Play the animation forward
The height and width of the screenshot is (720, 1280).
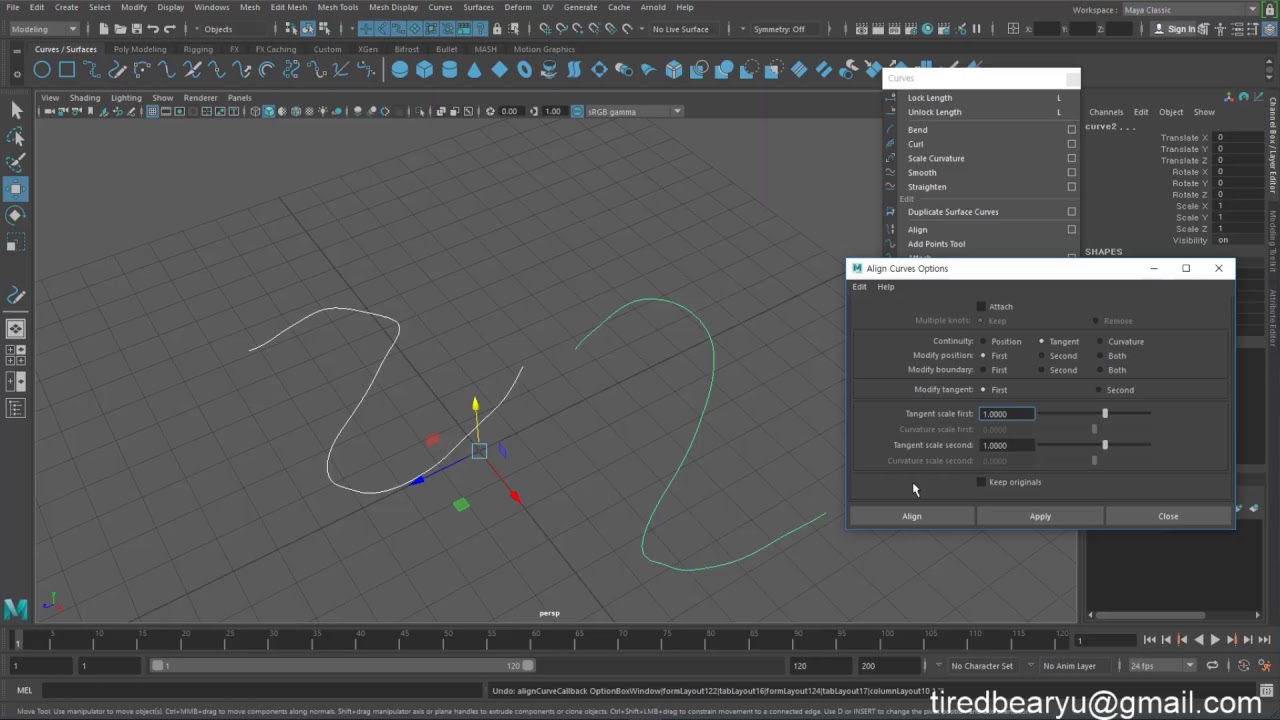(x=1215, y=640)
